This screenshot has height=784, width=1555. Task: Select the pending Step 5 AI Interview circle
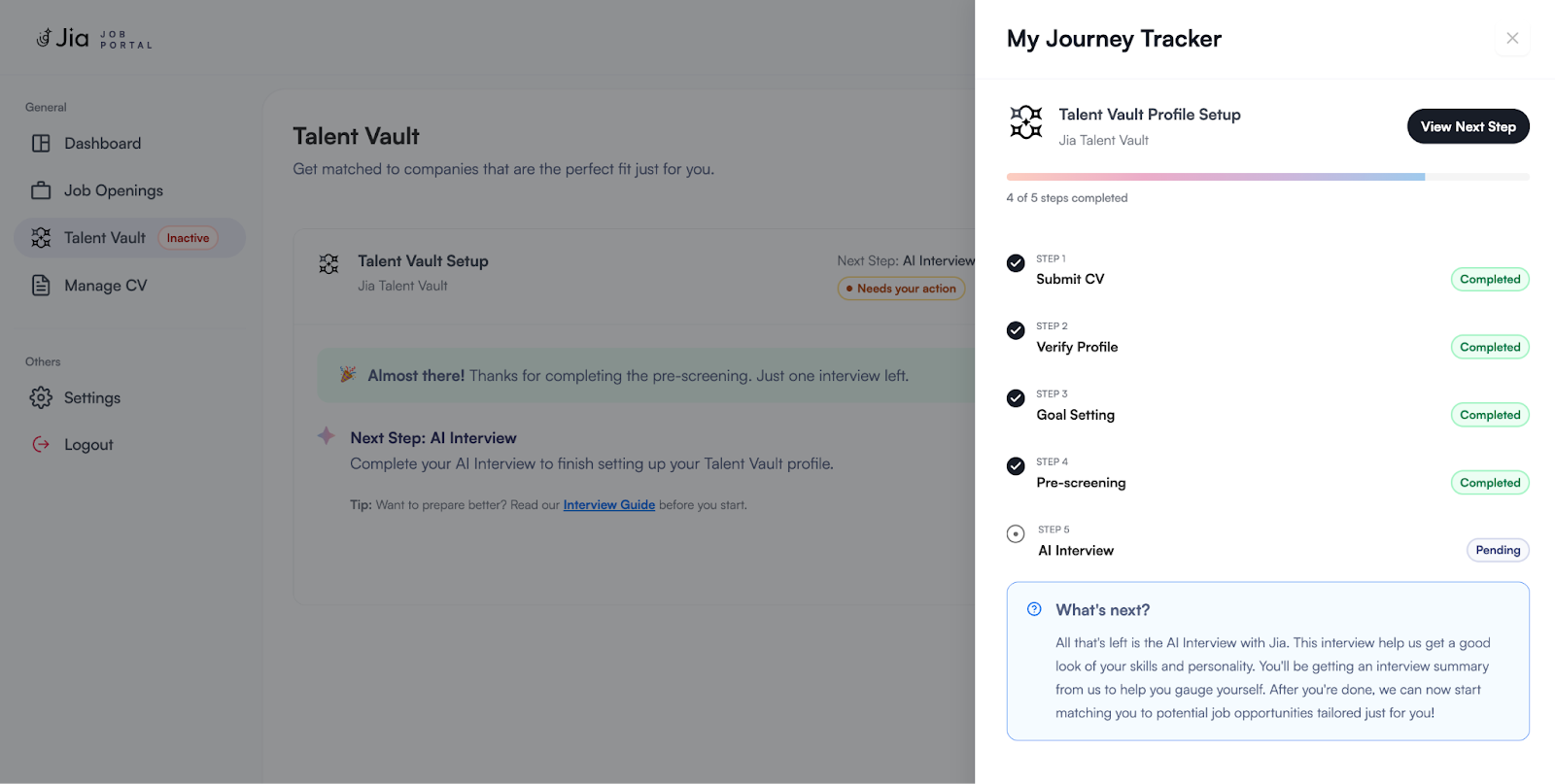coord(1016,533)
